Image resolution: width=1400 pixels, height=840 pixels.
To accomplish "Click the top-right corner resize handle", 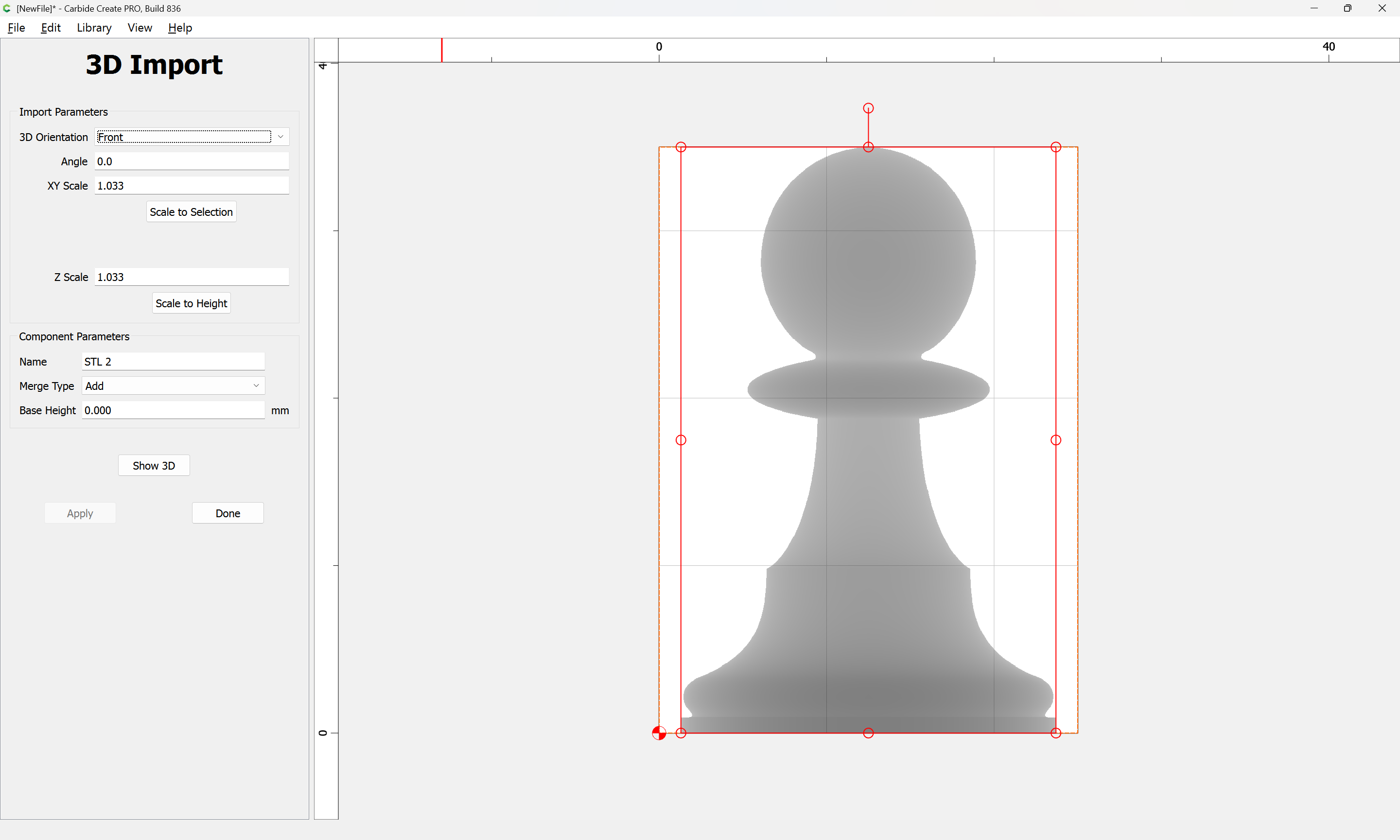I will point(1055,147).
